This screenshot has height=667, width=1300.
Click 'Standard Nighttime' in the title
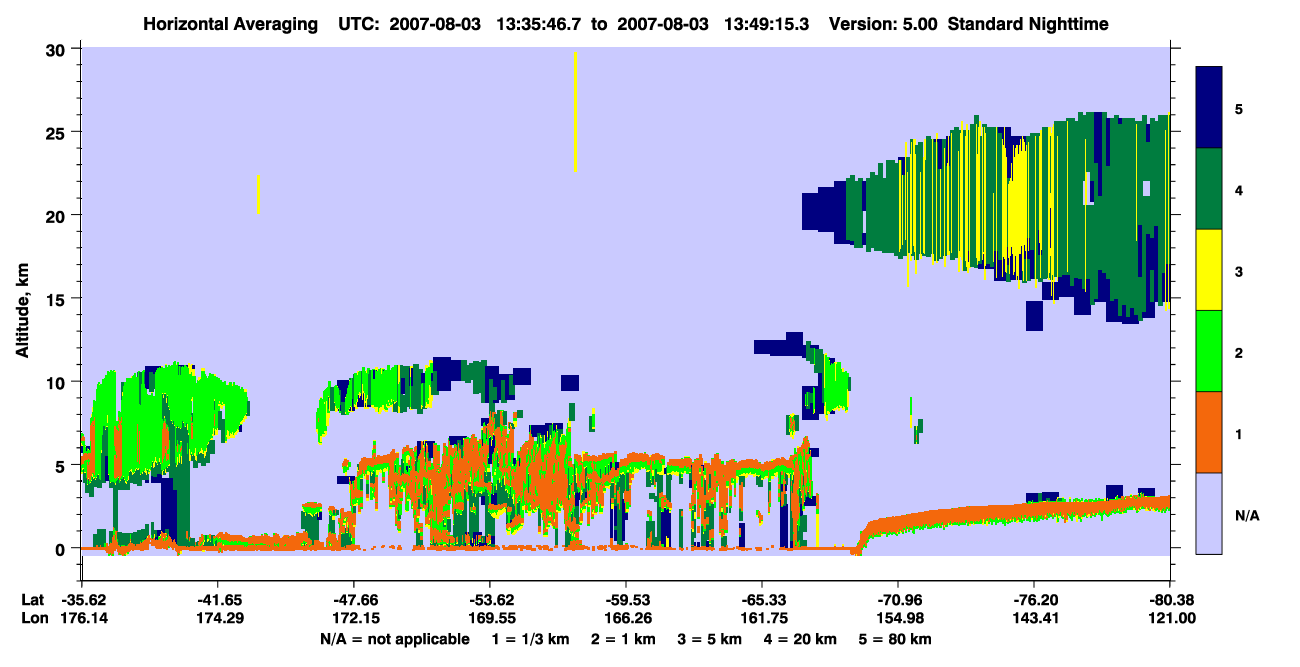coord(1028,24)
